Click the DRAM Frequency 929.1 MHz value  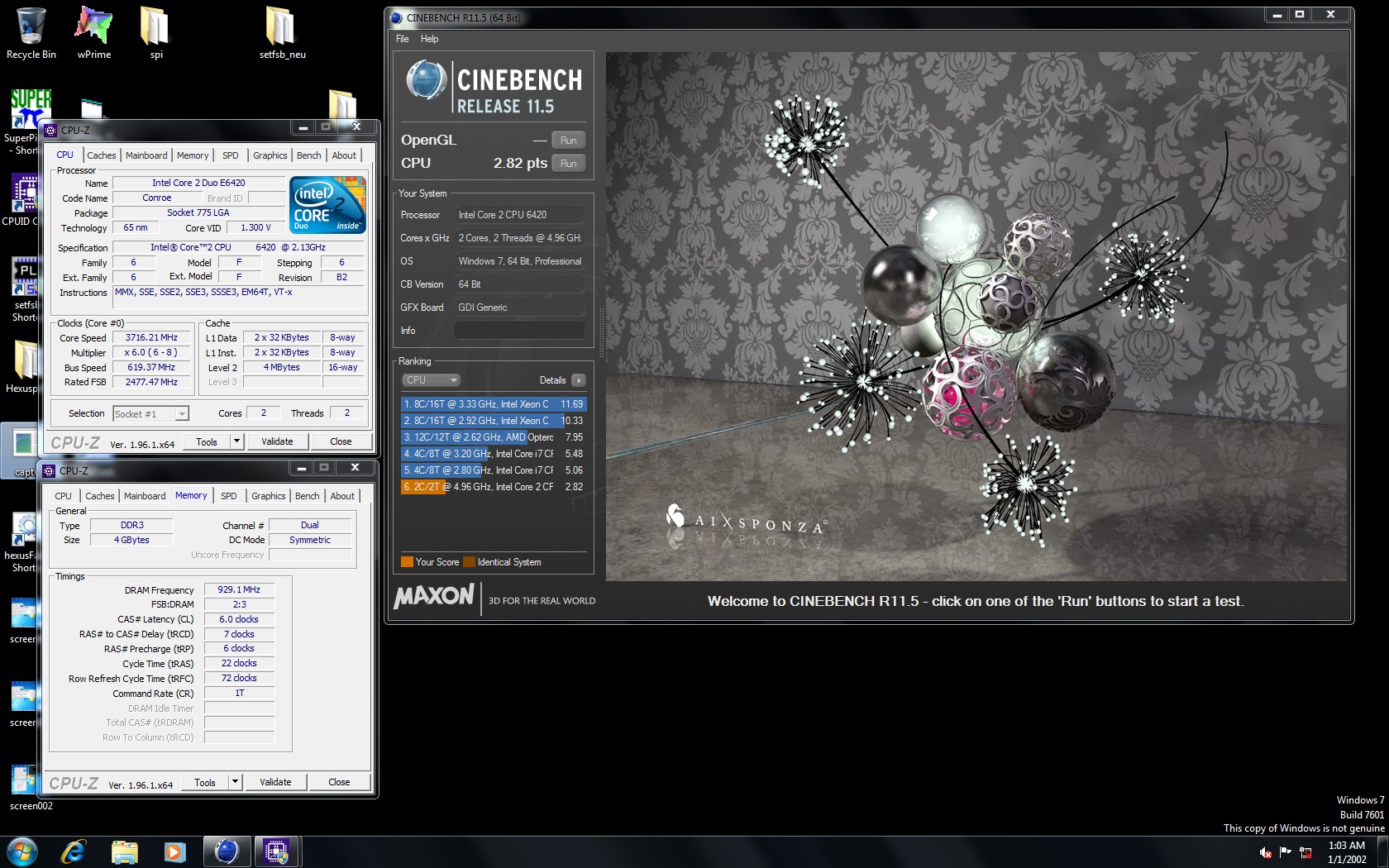[239, 589]
